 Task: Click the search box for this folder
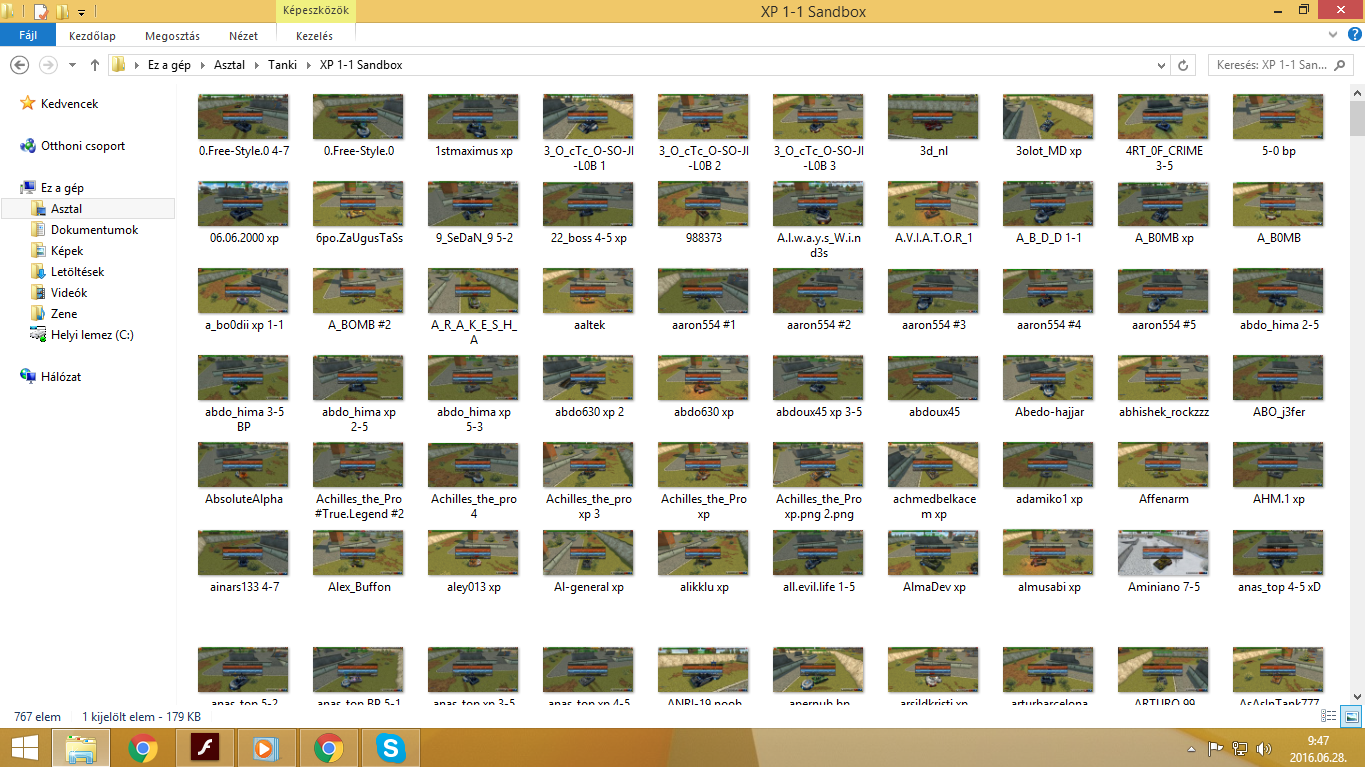(x=1270, y=65)
